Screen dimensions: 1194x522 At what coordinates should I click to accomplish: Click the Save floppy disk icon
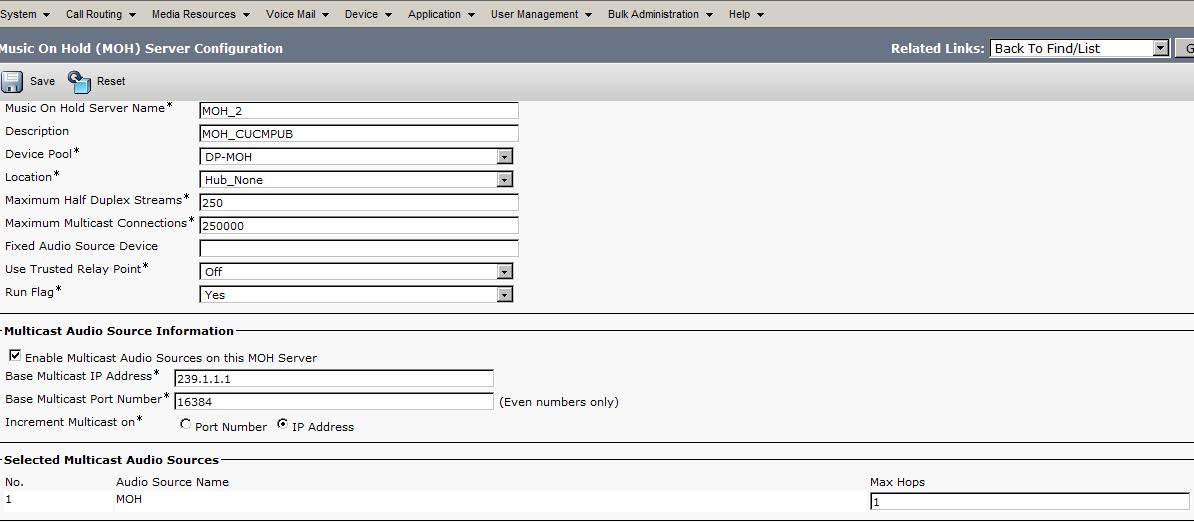[13, 81]
